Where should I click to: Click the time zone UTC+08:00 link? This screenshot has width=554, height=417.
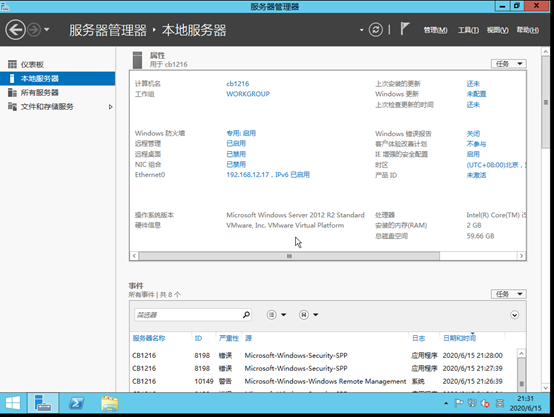tap(496, 165)
